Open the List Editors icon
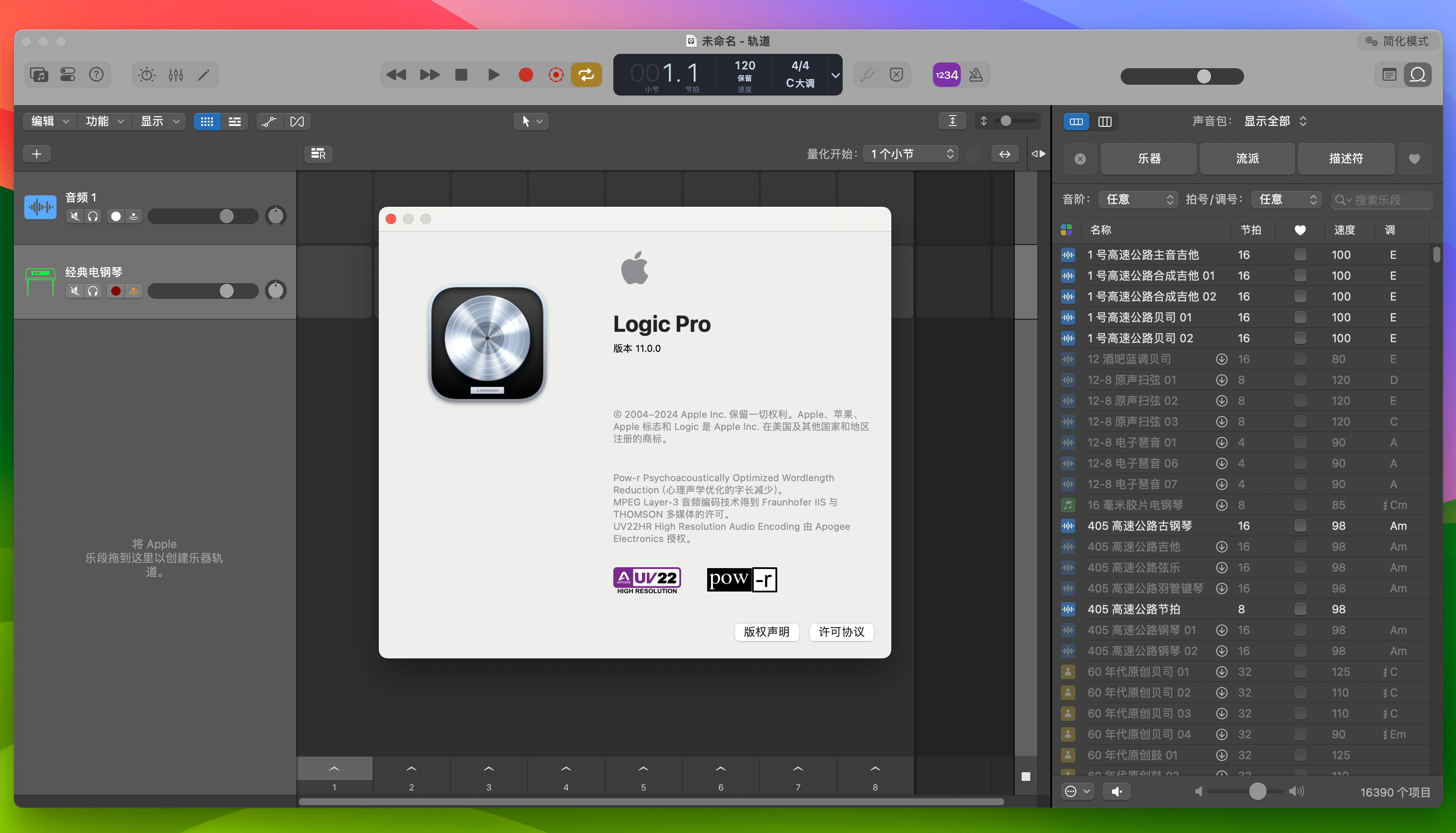Screen dimensions: 1456x833 click(1389, 75)
